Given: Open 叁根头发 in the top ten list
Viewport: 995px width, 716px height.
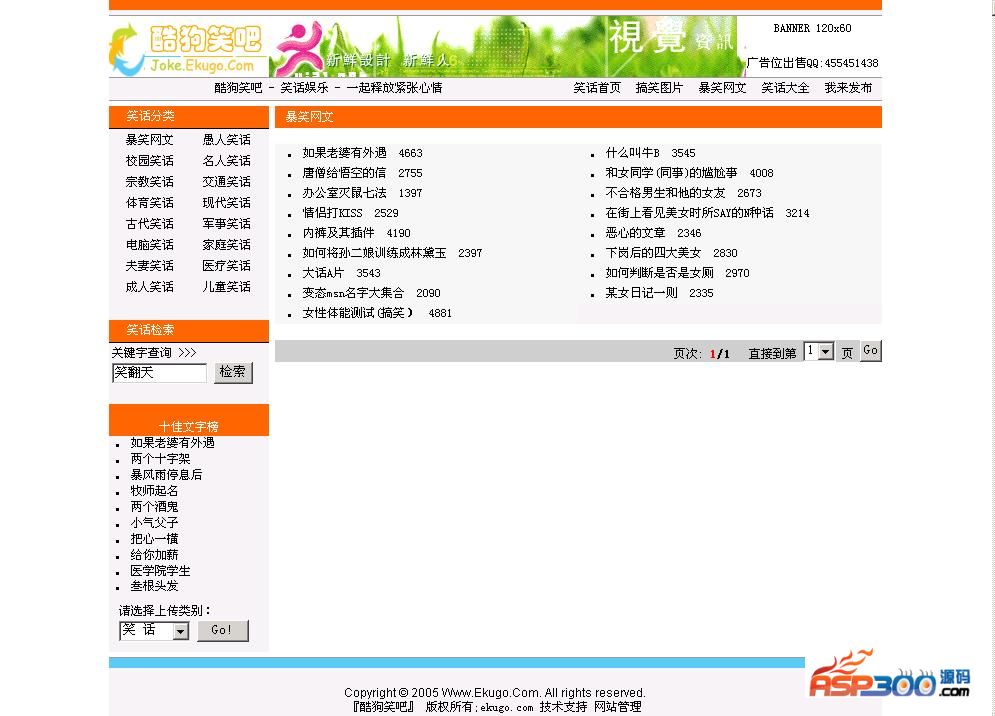Looking at the screenshot, I should point(154,586).
